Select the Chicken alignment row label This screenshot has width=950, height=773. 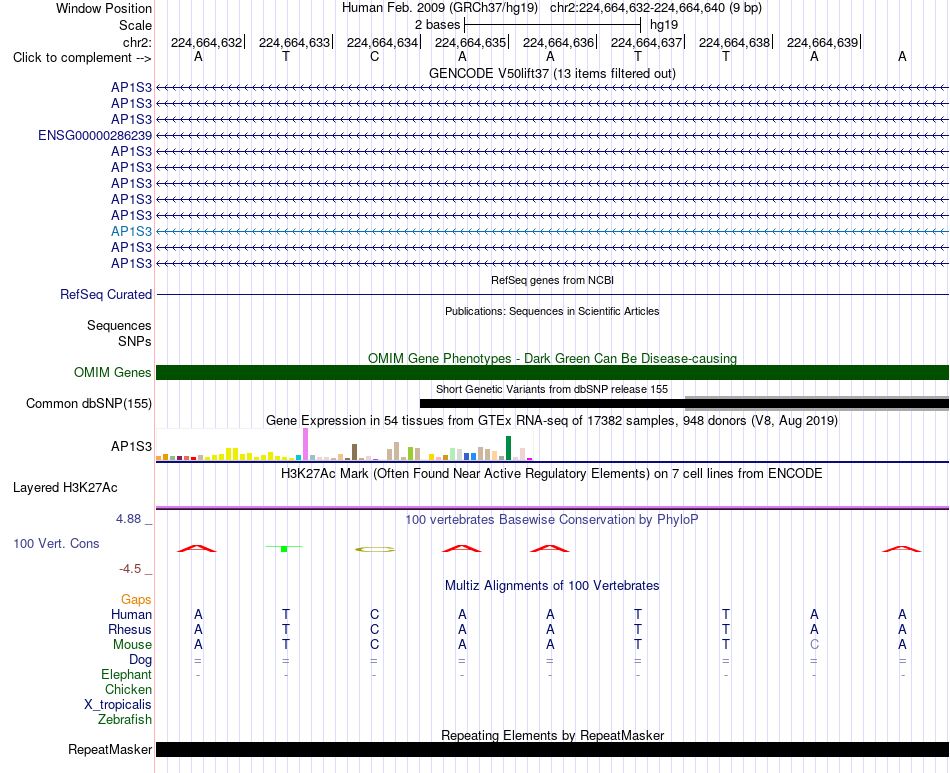click(x=128, y=690)
